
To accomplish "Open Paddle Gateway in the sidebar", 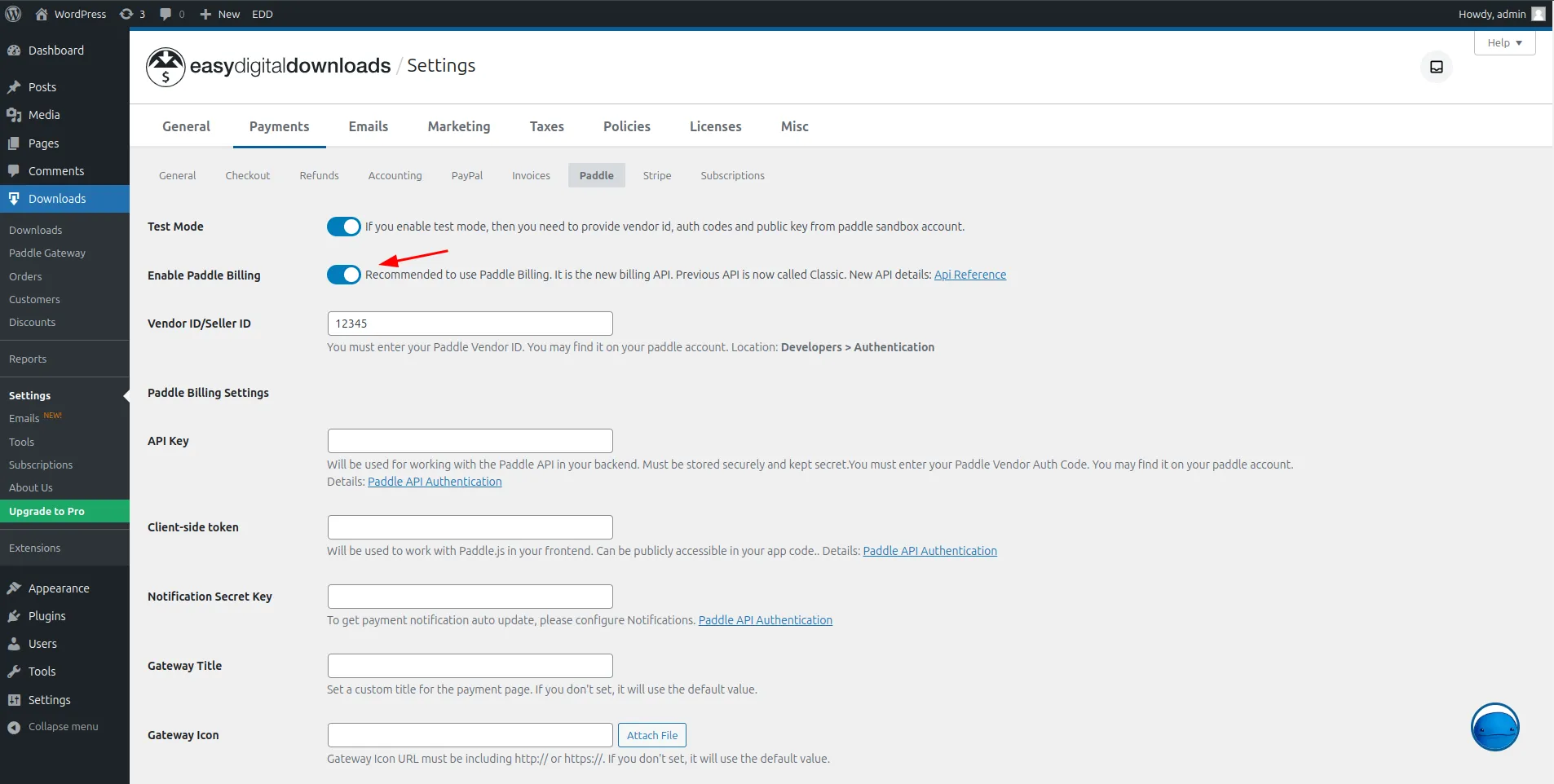I will (47, 253).
